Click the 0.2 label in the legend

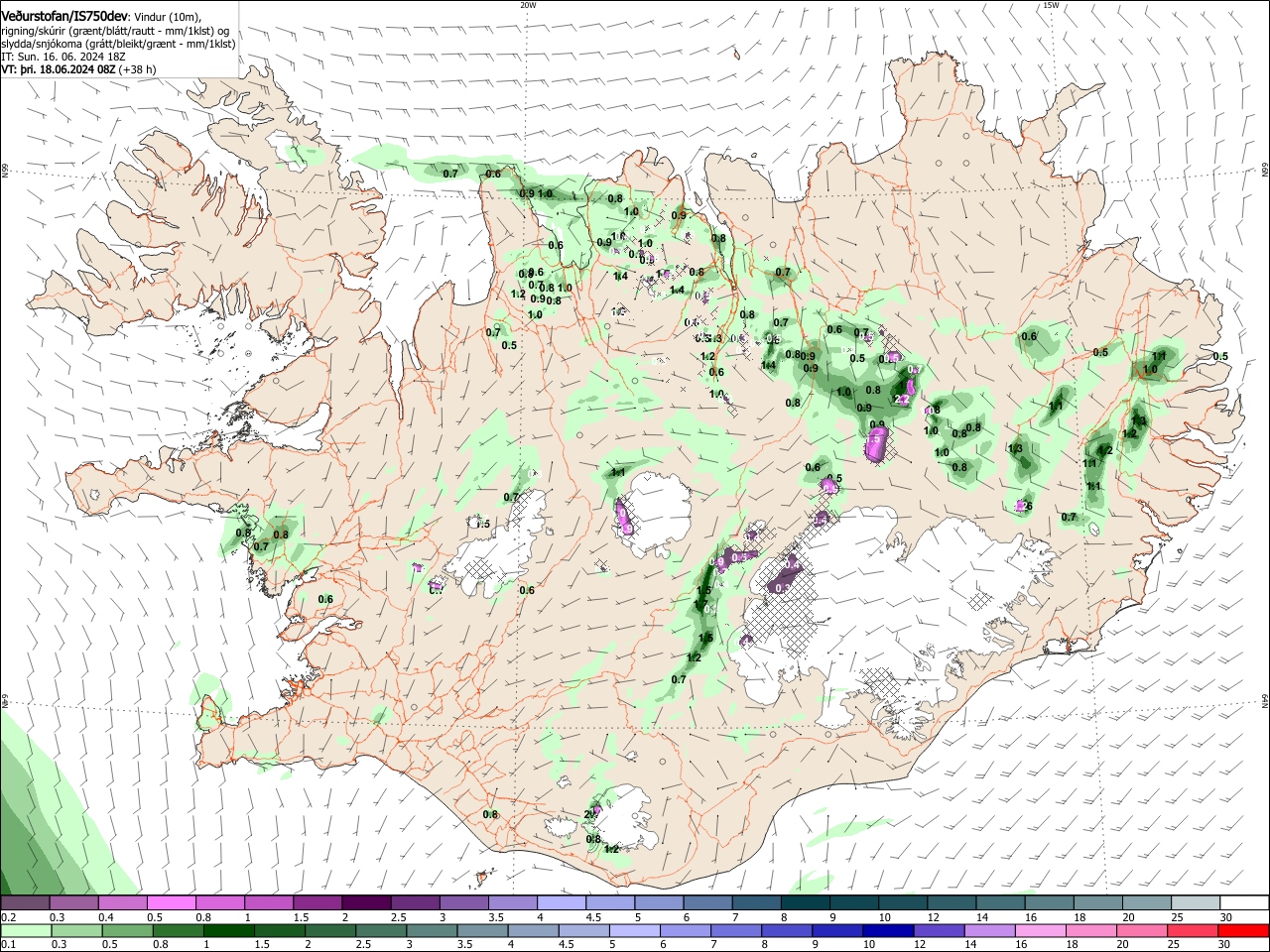tap(8, 917)
